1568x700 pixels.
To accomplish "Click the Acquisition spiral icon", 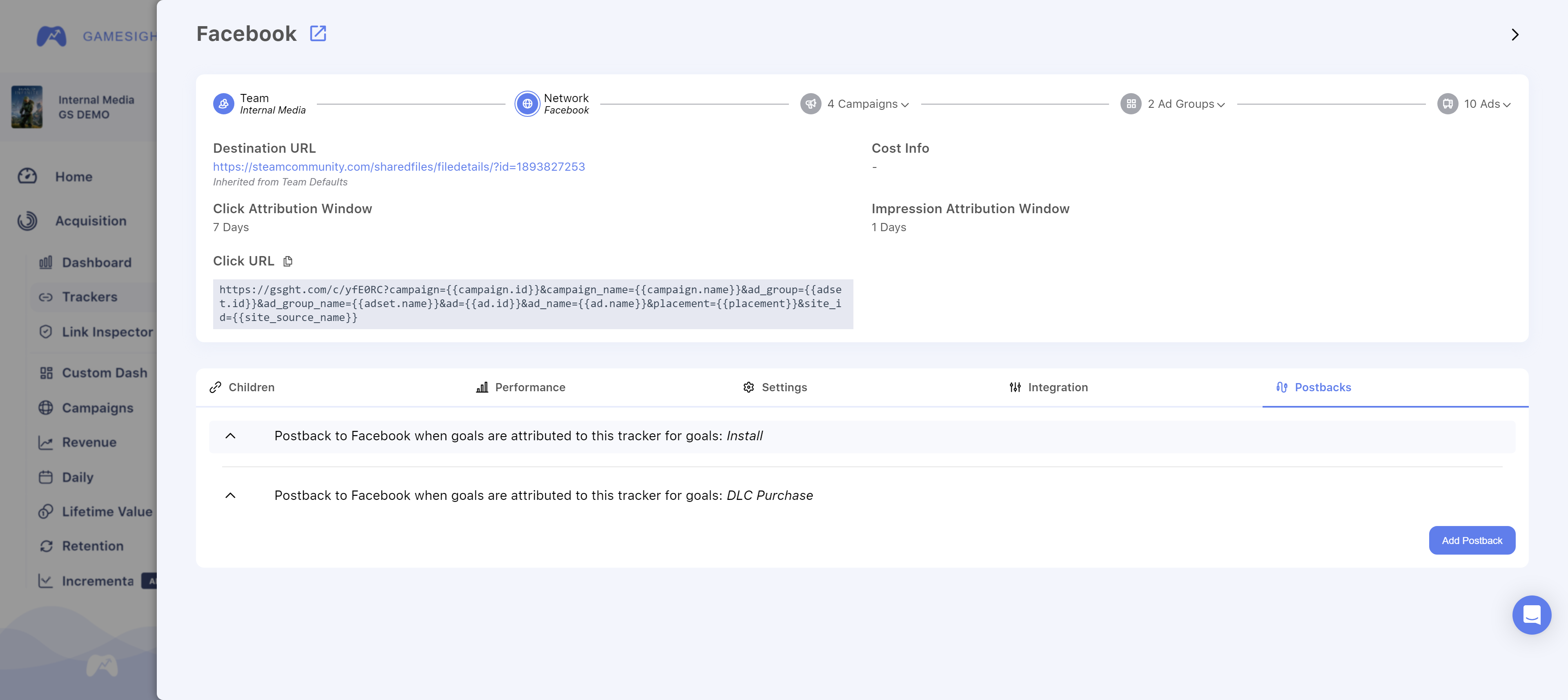I will [27, 221].
